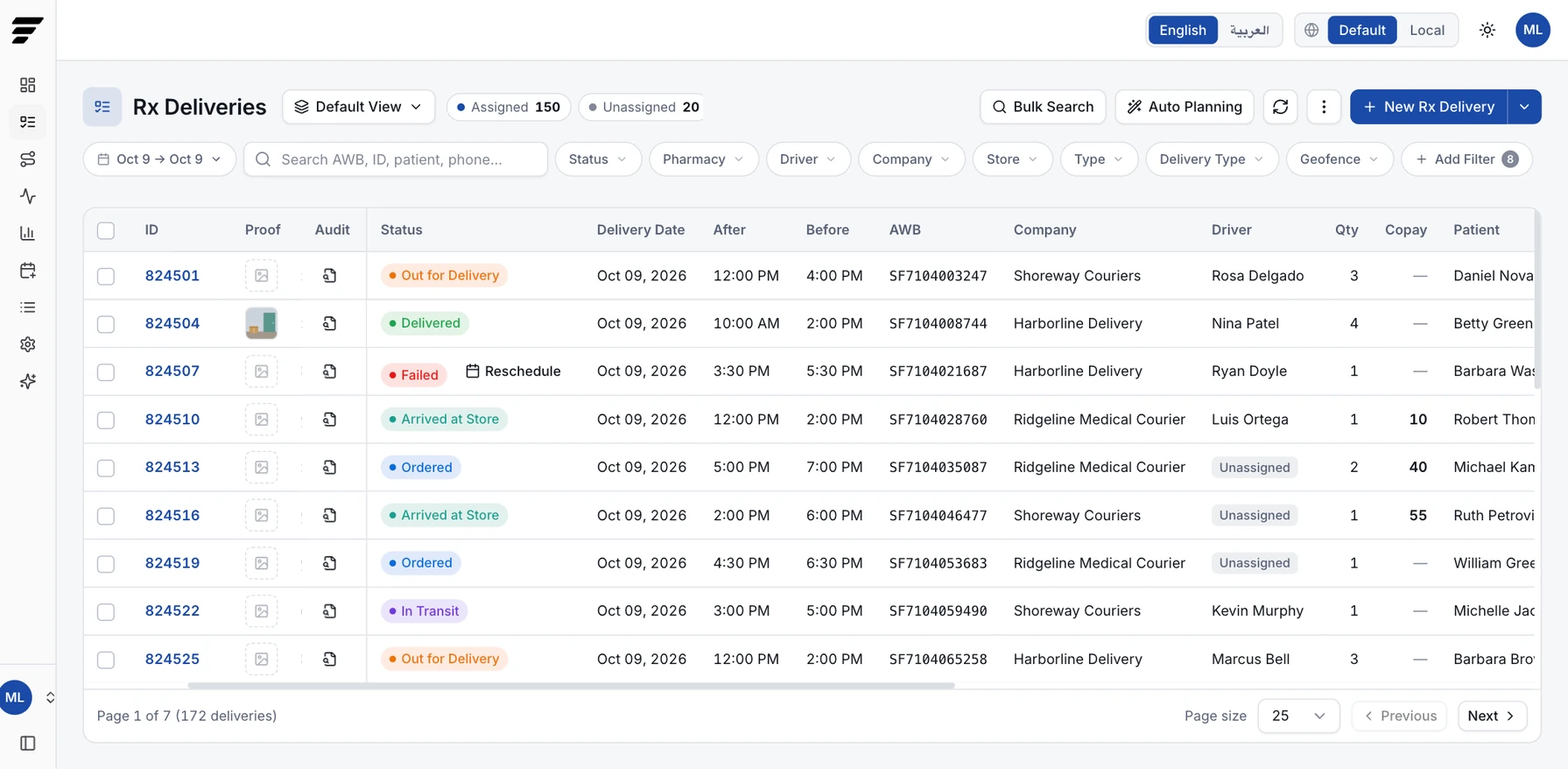Image resolution: width=1568 pixels, height=769 pixels.
Task: Click the Bulk Search button
Action: (1043, 107)
